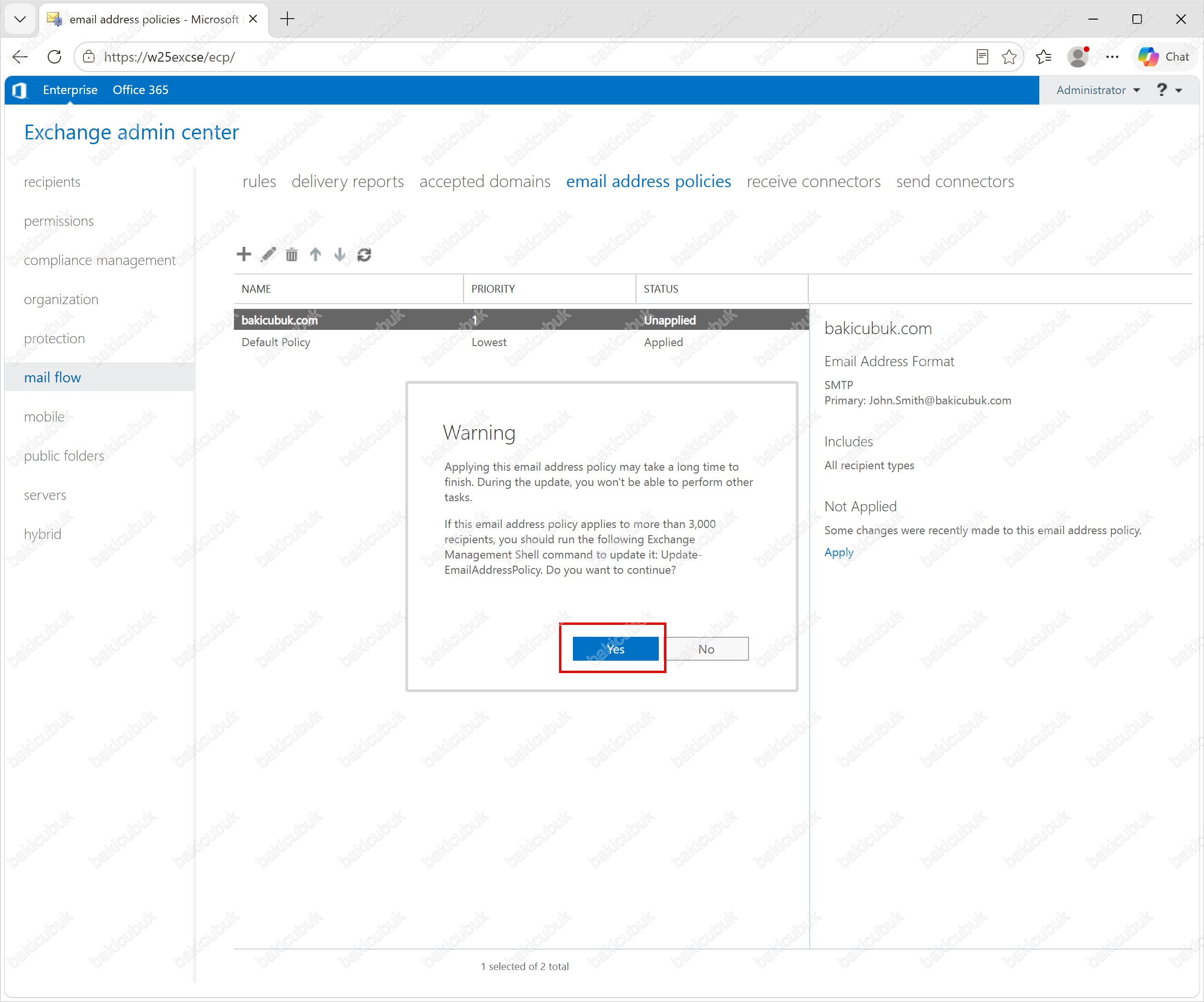Open organization in the left menu
The width and height of the screenshot is (1204, 1002).
62,299
